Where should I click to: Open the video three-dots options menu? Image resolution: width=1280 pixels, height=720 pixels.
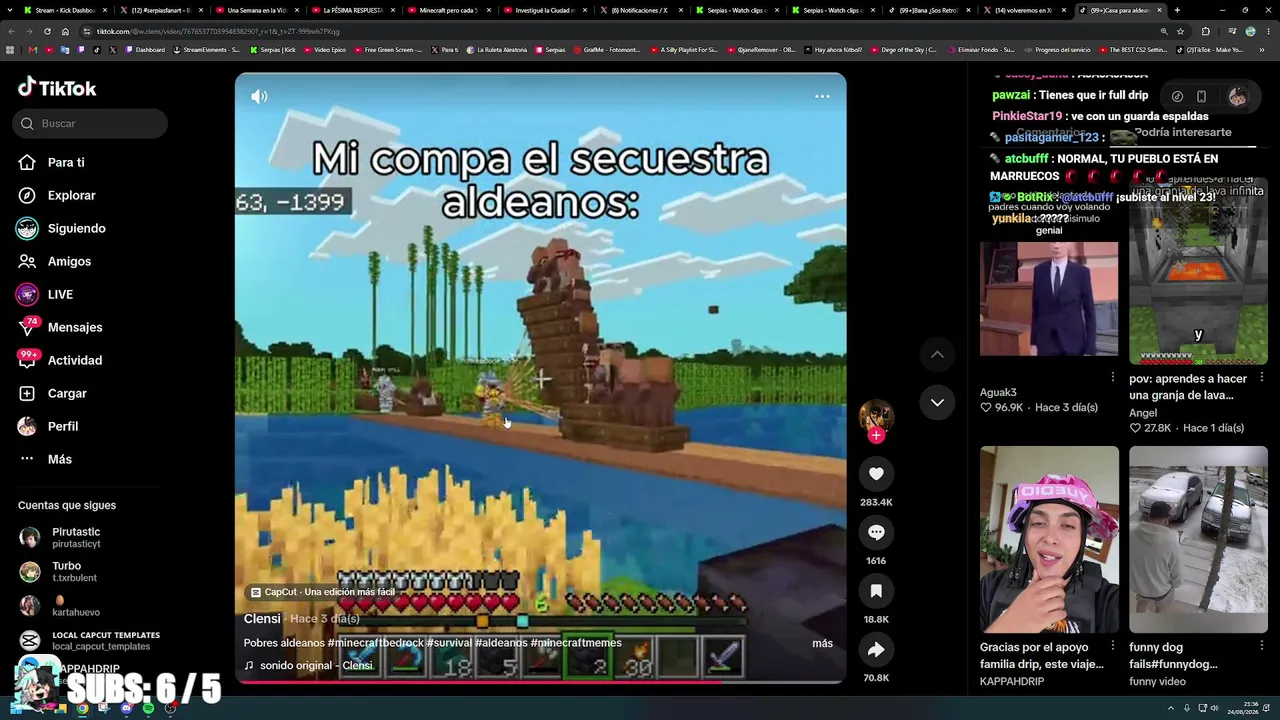pyautogui.click(x=822, y=96)
